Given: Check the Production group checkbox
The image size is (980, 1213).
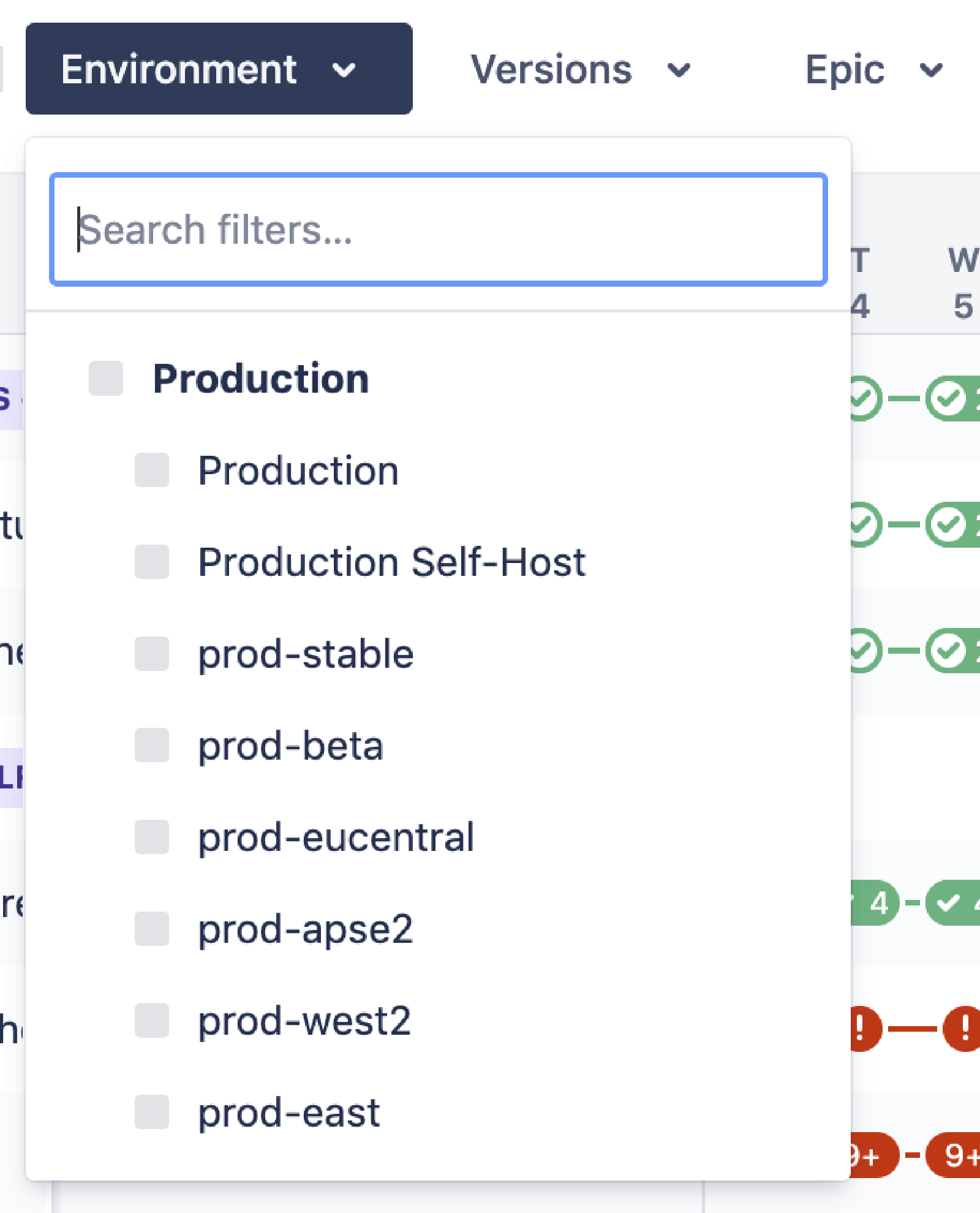Looking at the screenshot, I should [105, 379].
